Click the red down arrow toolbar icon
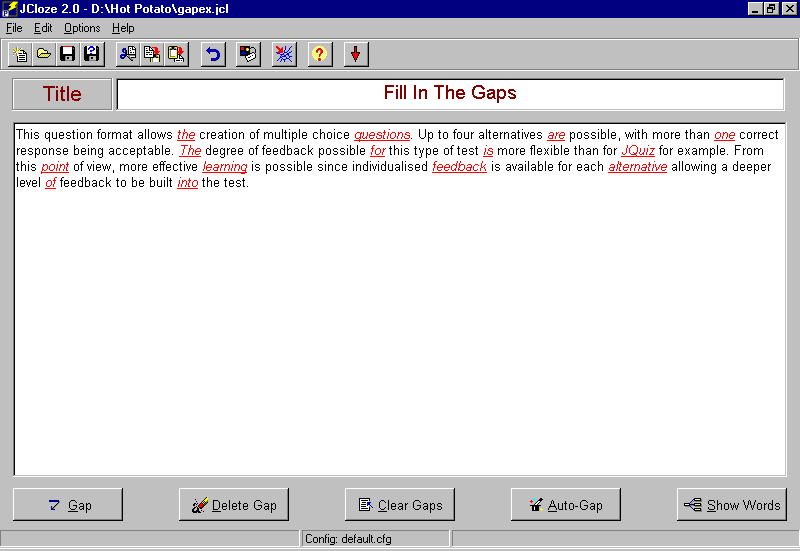800x551 pixels. [x=356, y=54]
